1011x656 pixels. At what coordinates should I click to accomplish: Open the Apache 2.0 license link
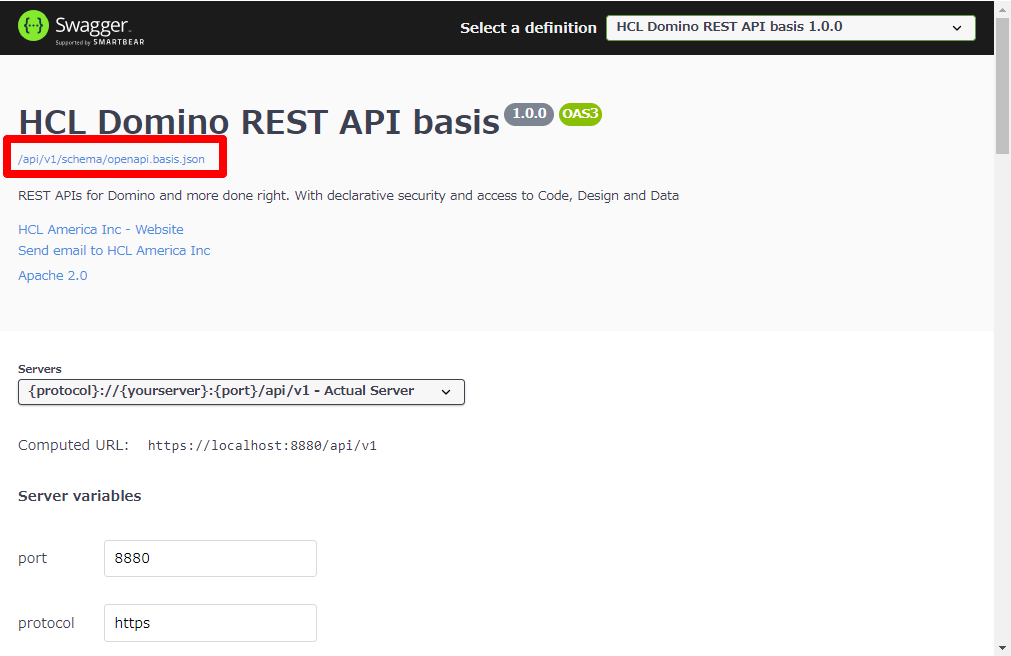[x=53, y=275]
